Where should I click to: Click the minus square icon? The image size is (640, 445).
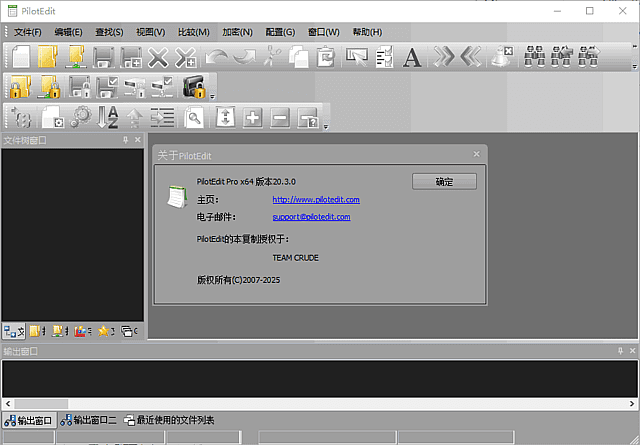point(280,118)
